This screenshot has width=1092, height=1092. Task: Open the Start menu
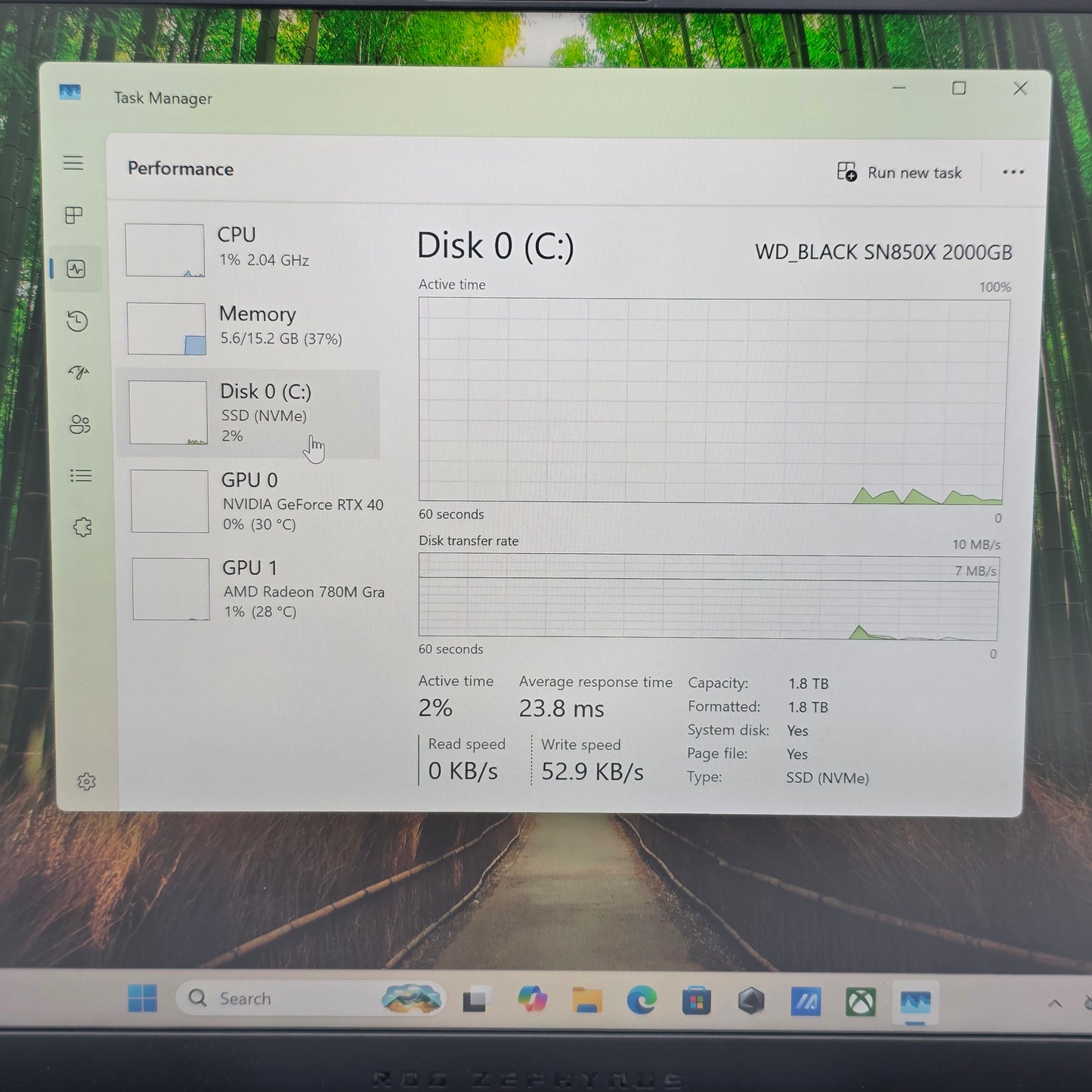pos(144,998)
